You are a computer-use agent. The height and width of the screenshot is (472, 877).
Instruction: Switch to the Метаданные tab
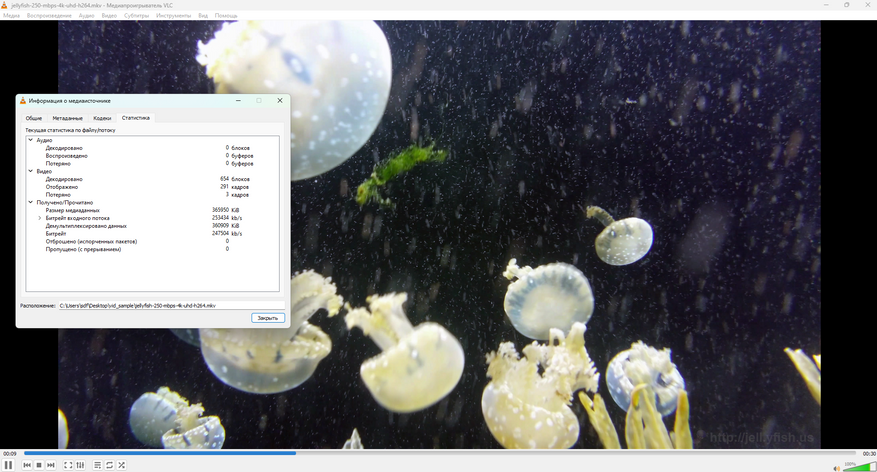coord(67,118)
